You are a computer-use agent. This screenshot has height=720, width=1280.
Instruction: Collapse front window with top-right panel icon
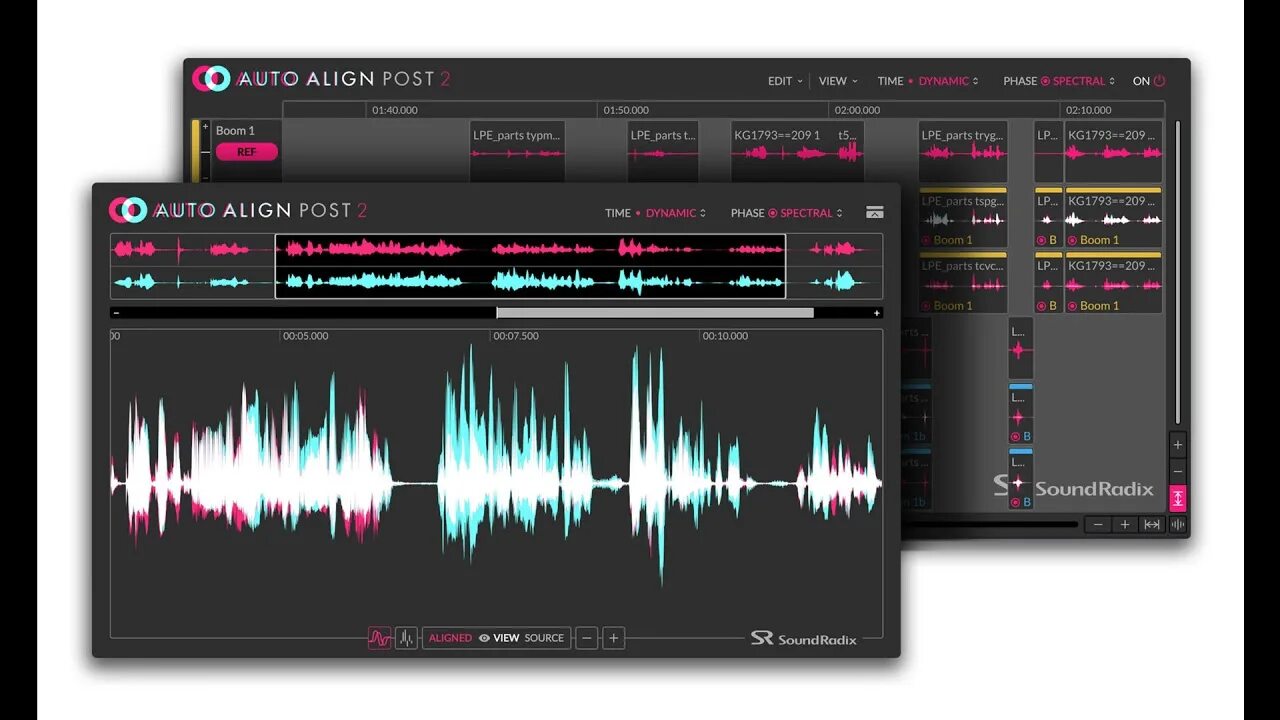pyautogui.click(x=875, y=212)
